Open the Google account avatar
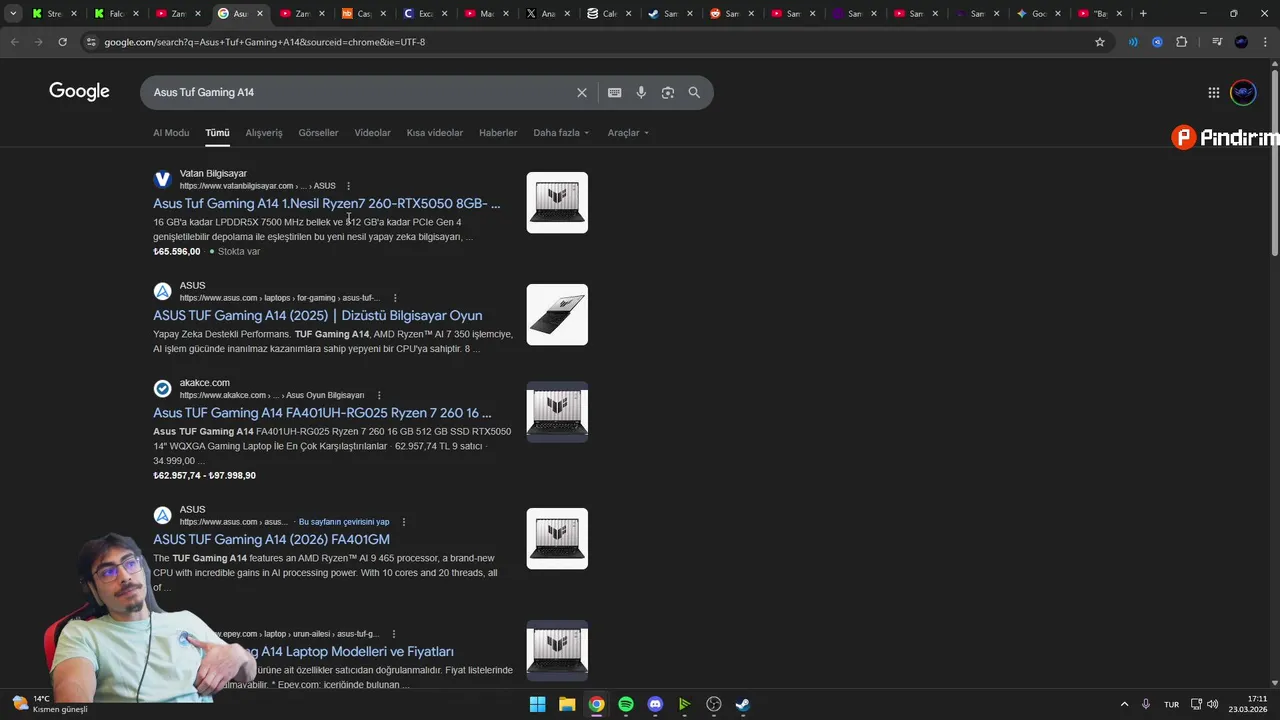The width and height of the screenshot is (1280, 720). (x=1243, y=92)
